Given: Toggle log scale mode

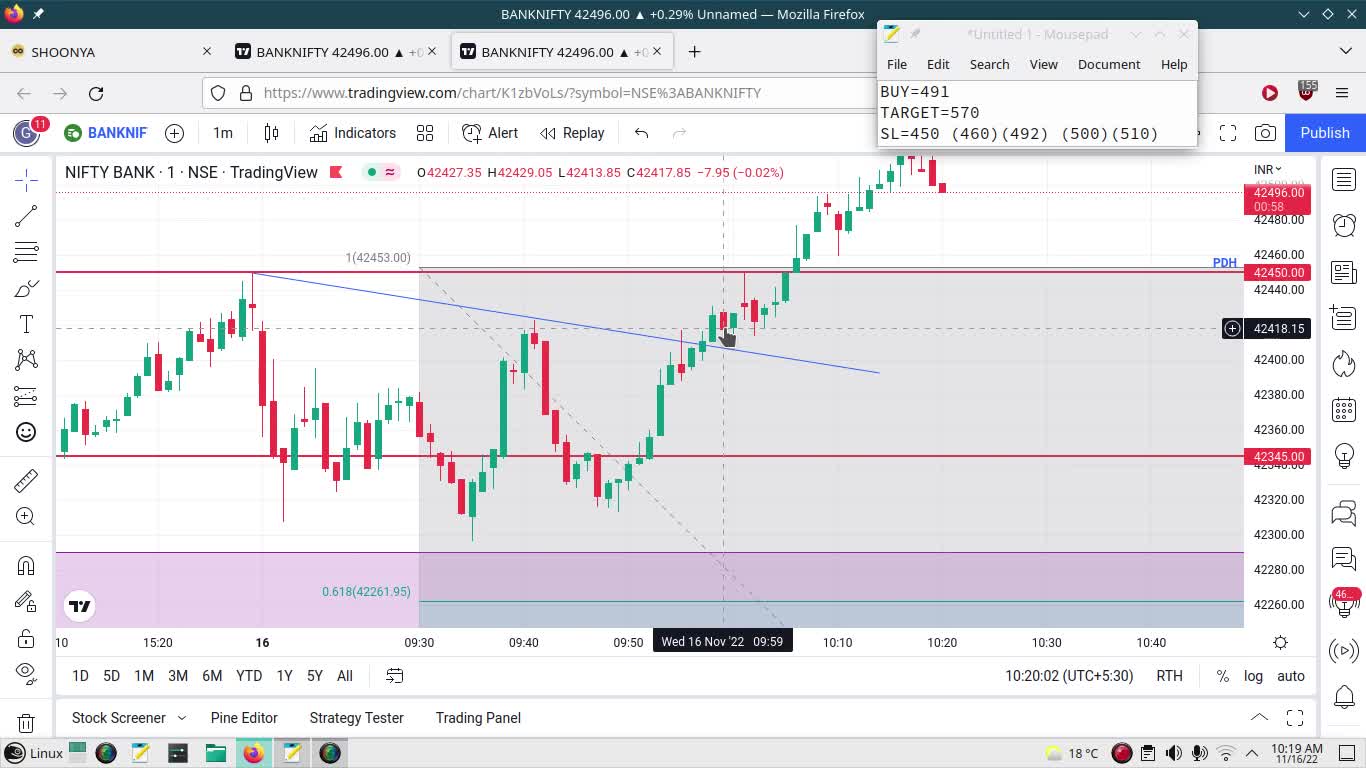Looking at the screenshot, I should pyautogui.click(x=1253, y=676).
